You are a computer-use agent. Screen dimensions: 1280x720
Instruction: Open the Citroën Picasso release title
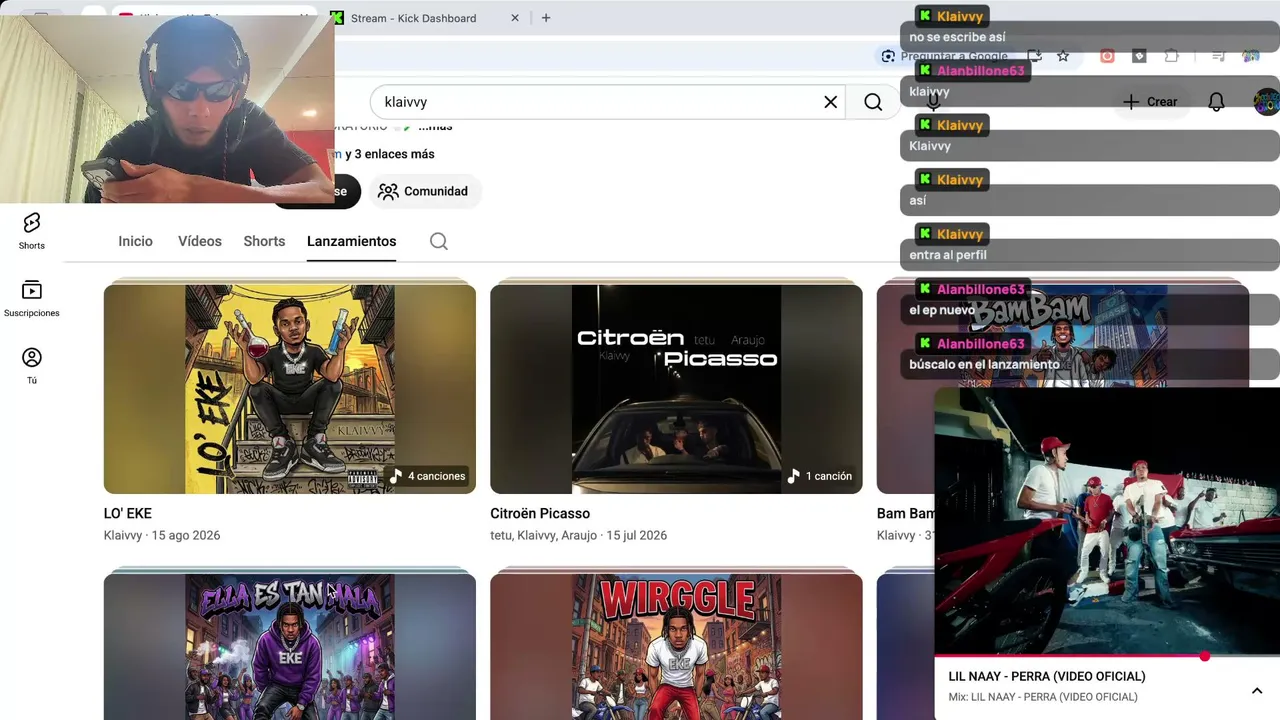[540, 513]
